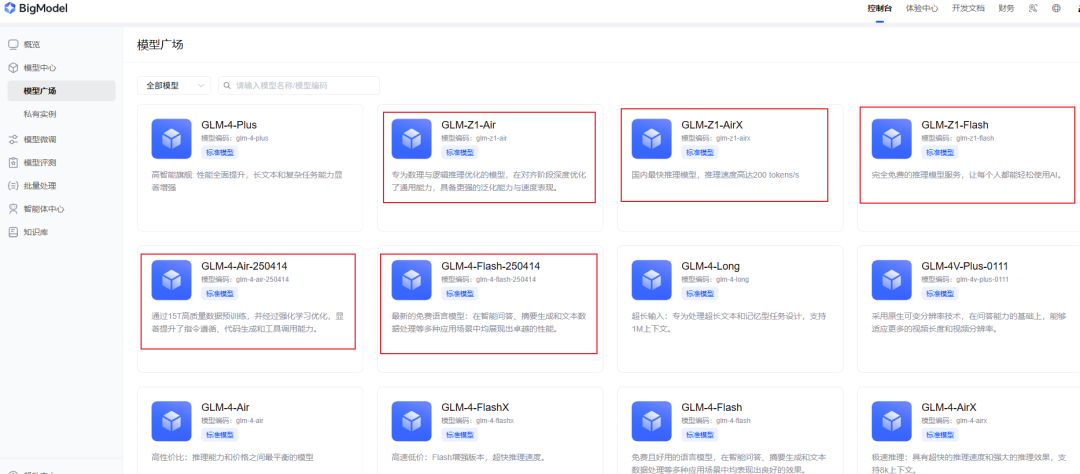Click model code text glm-4-flashx
This screenshot has width=1080, height=474.
[495, 420]
